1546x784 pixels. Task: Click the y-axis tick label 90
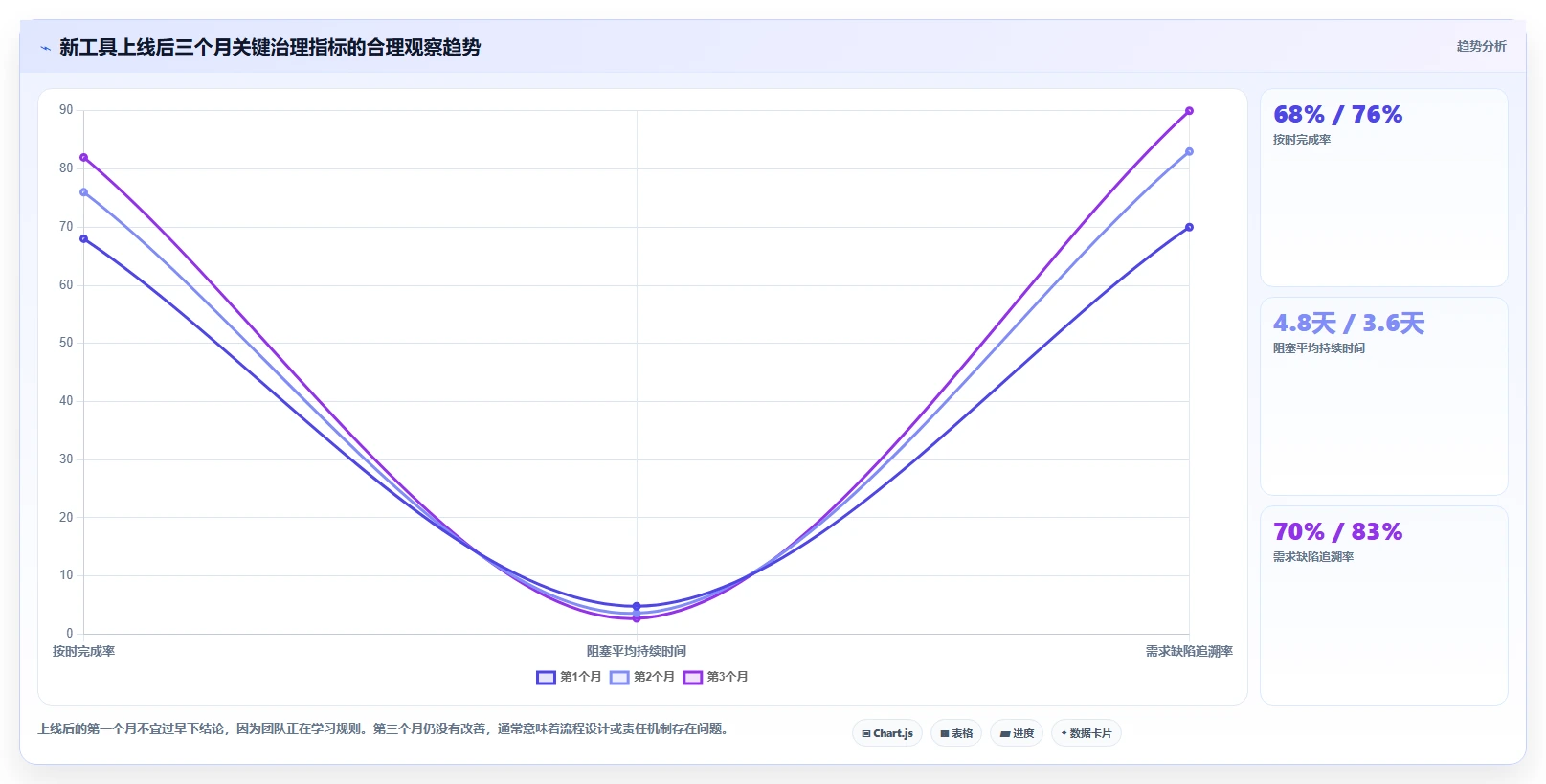tap(66, 110)
